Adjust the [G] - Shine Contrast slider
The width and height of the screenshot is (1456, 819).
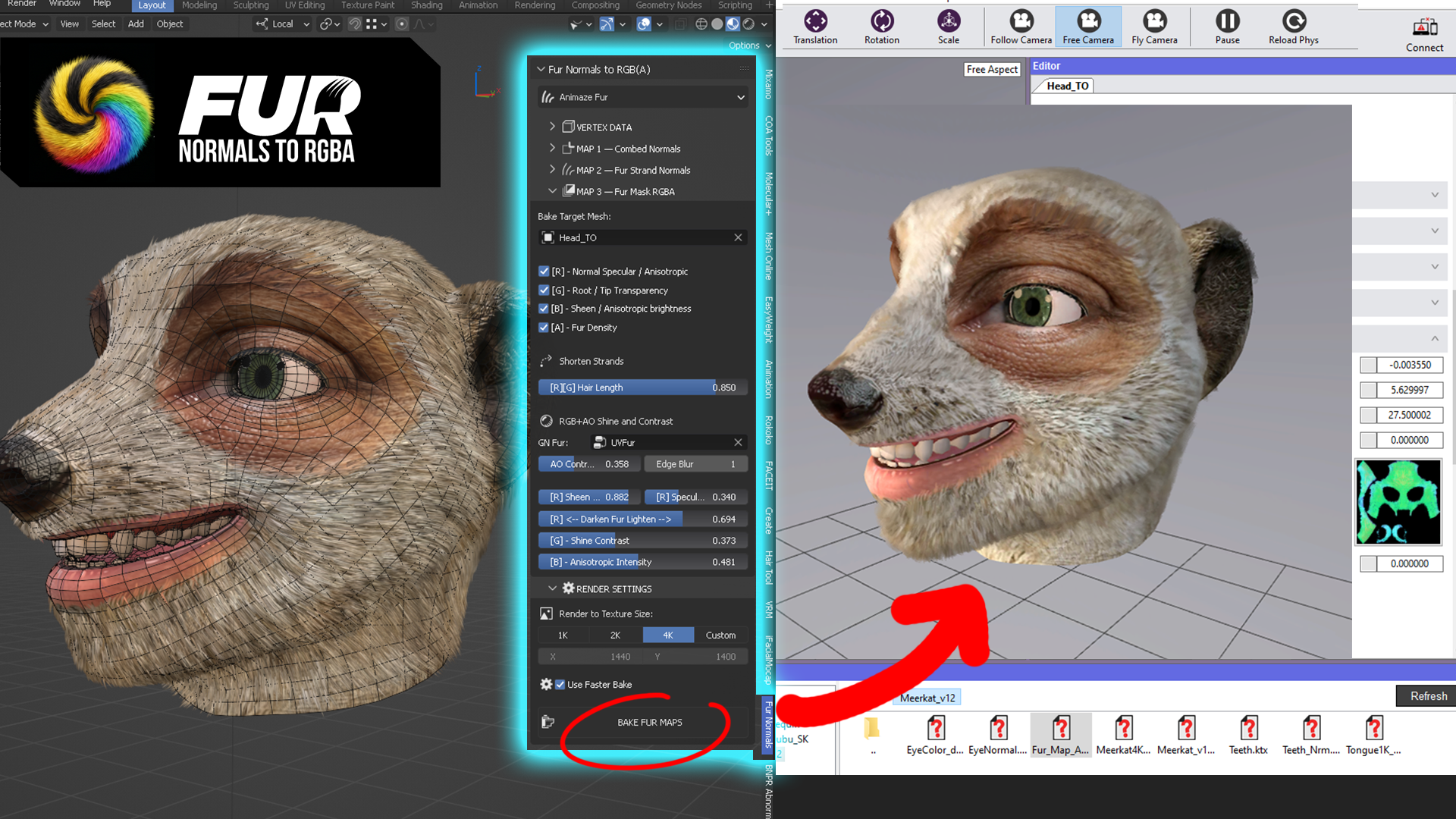pyautogui.click(x=642, y=540)
